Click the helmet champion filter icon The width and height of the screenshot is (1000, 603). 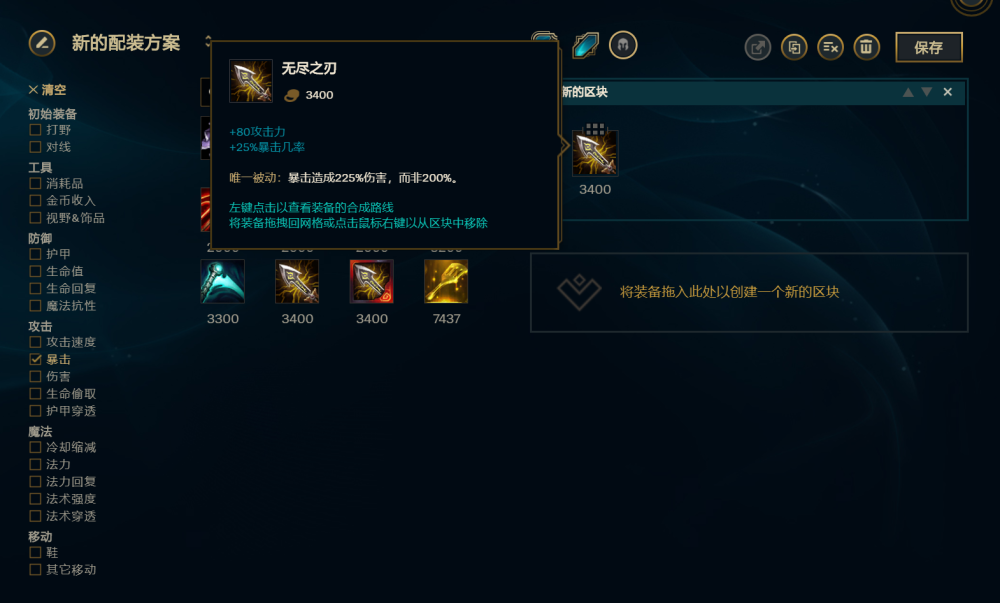click(x=623, y=45)
